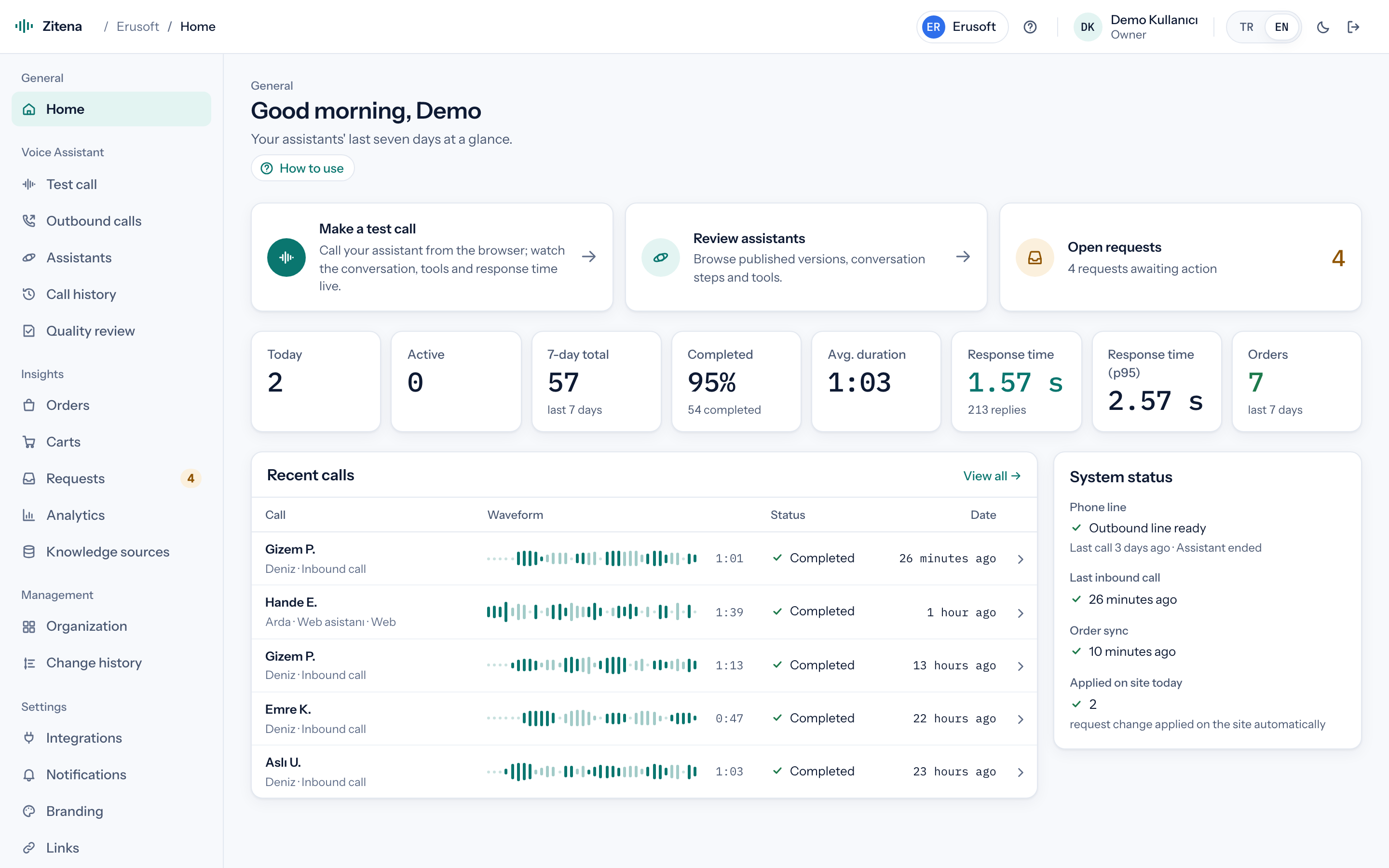Expand Hande E. call row chevron
The width and height of the screenshot is (1389, 868).
coord(1021,613)
